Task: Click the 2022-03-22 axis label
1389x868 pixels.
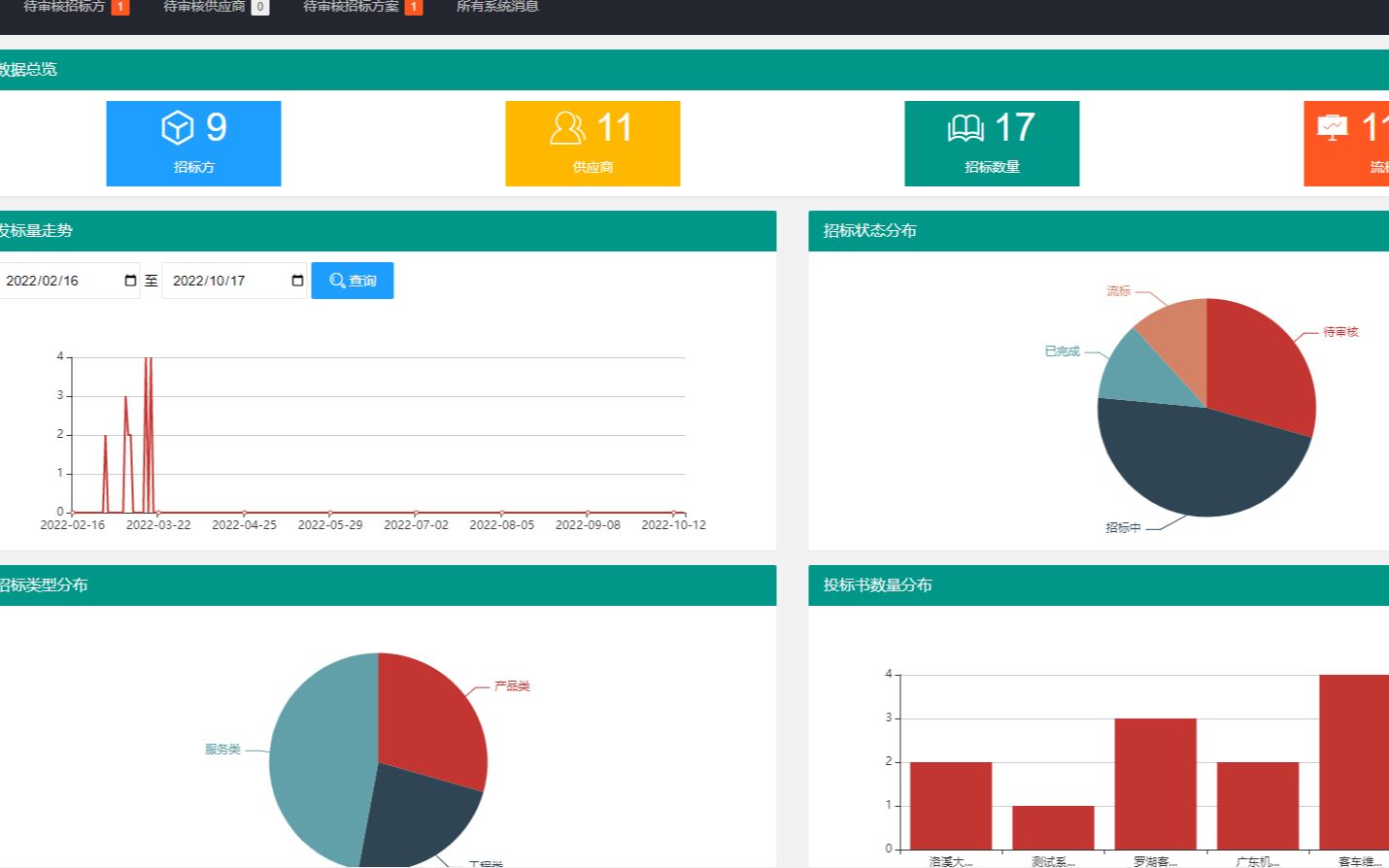Action: coord(158,525)
